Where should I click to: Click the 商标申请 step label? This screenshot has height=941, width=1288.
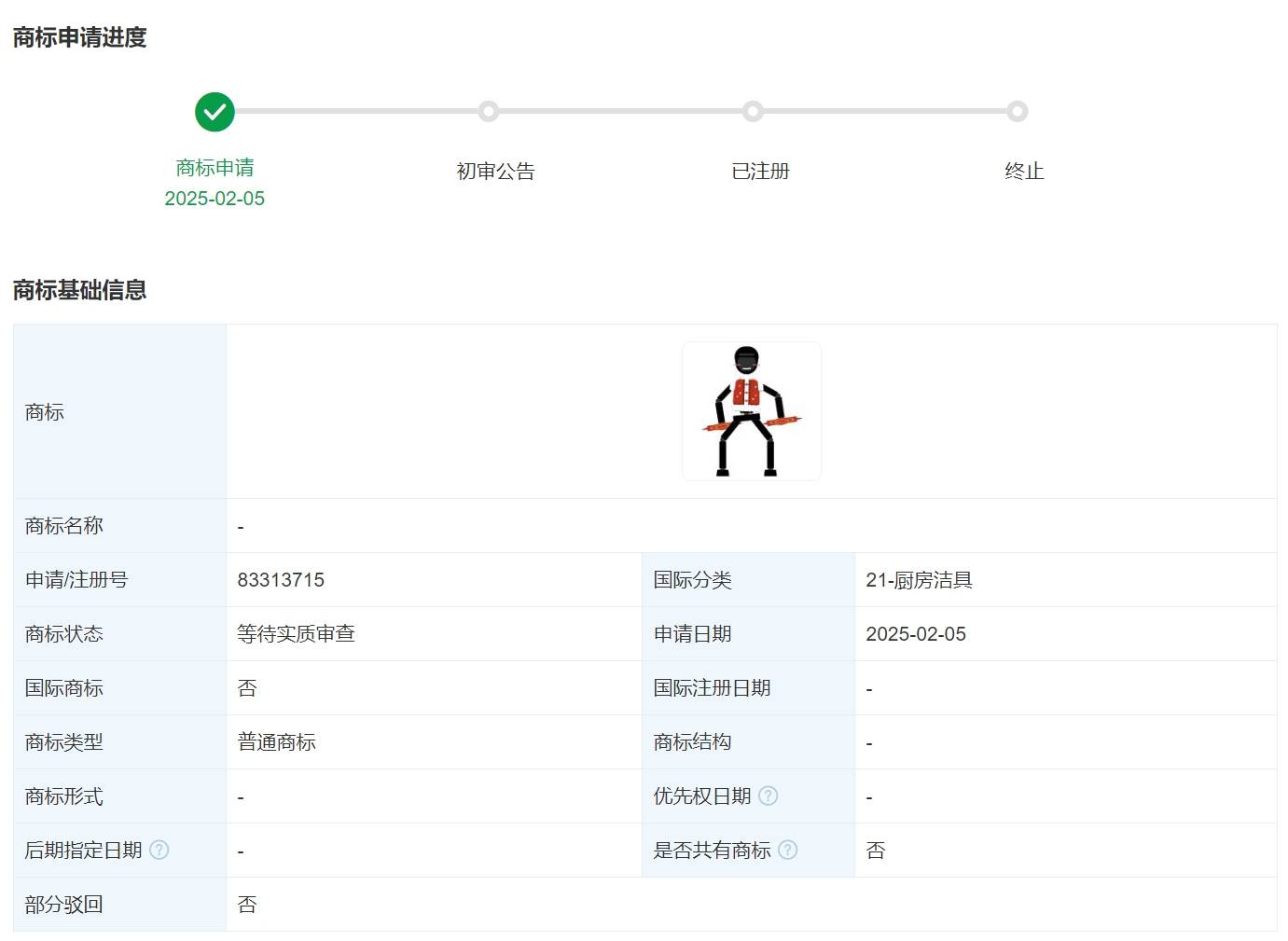[x=215, y=168]
